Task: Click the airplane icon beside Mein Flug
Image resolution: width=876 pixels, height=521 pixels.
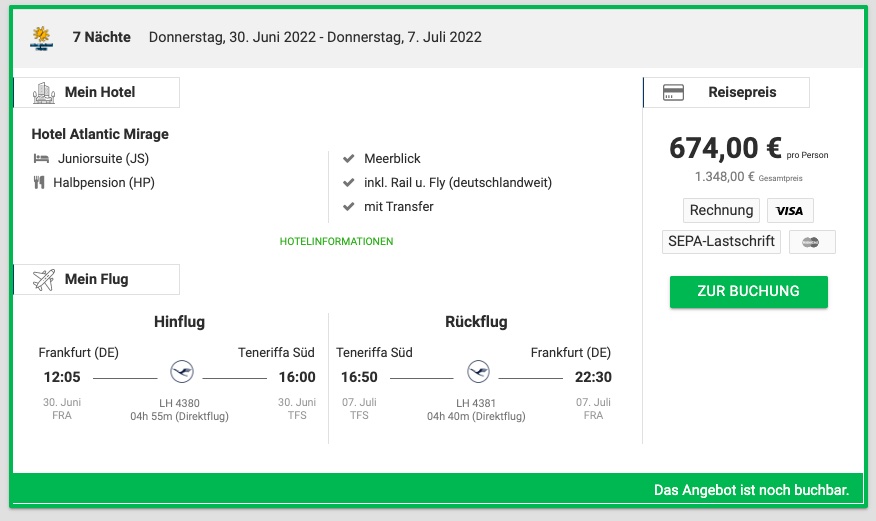Action: (44, 280)
